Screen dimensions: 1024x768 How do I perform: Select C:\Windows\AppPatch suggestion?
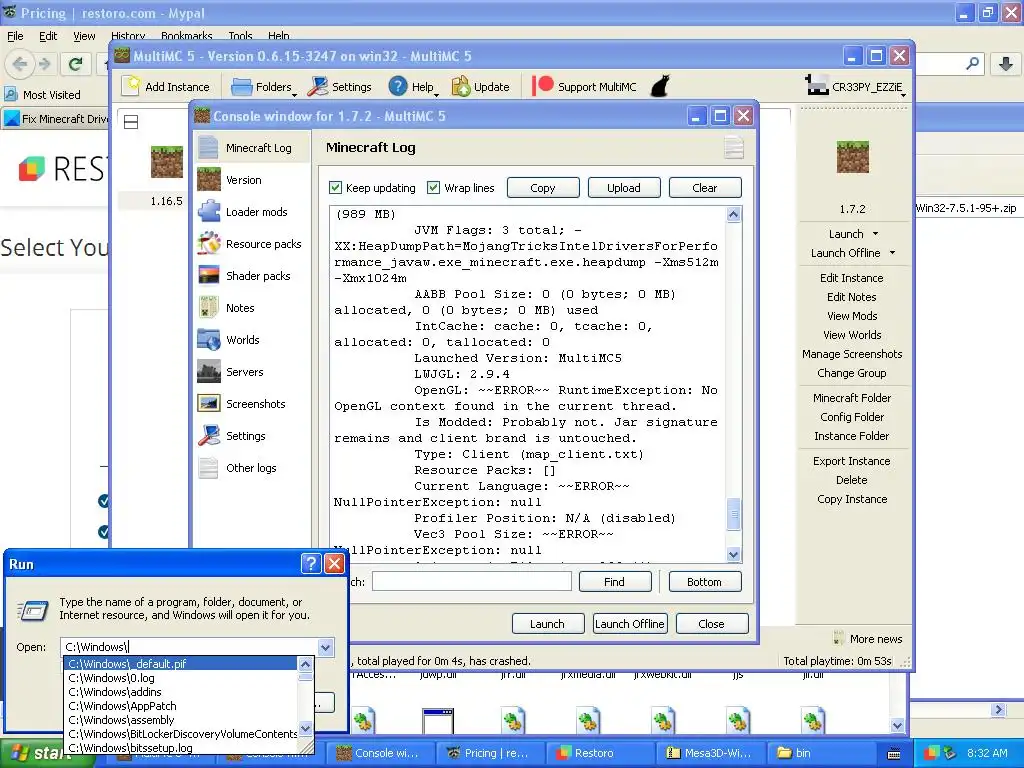click(x=182, y=706)
